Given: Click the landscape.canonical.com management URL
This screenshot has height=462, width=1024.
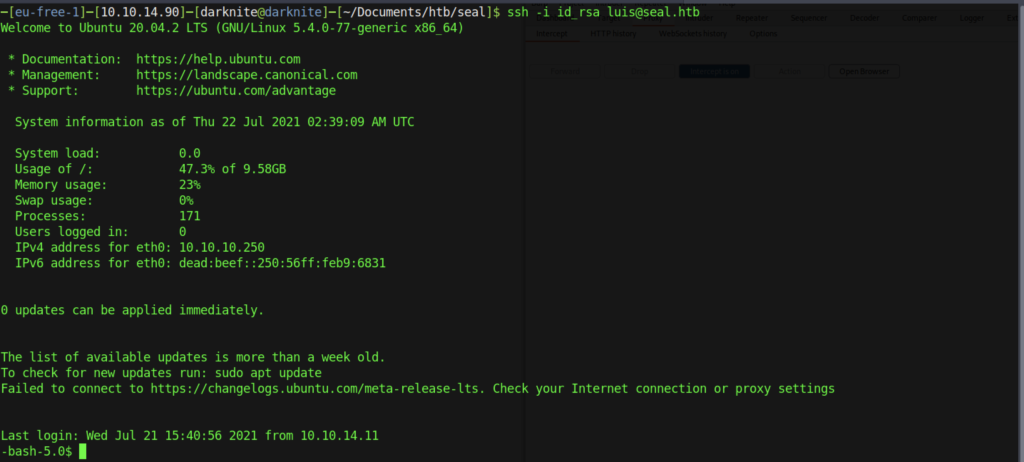Looking at the screenshot, I should point(246,75).
